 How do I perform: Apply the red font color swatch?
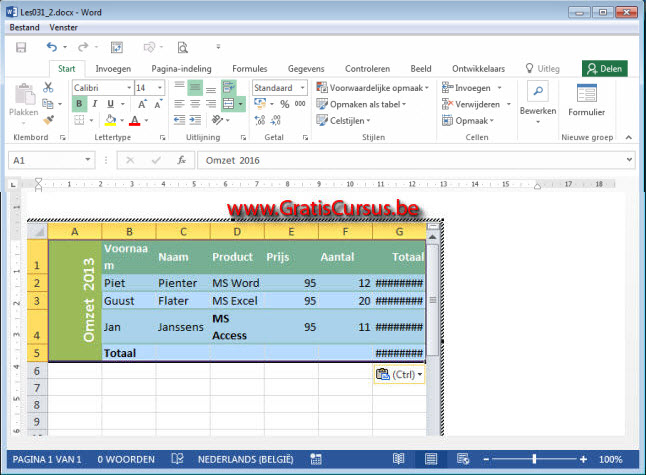(134, 120)
